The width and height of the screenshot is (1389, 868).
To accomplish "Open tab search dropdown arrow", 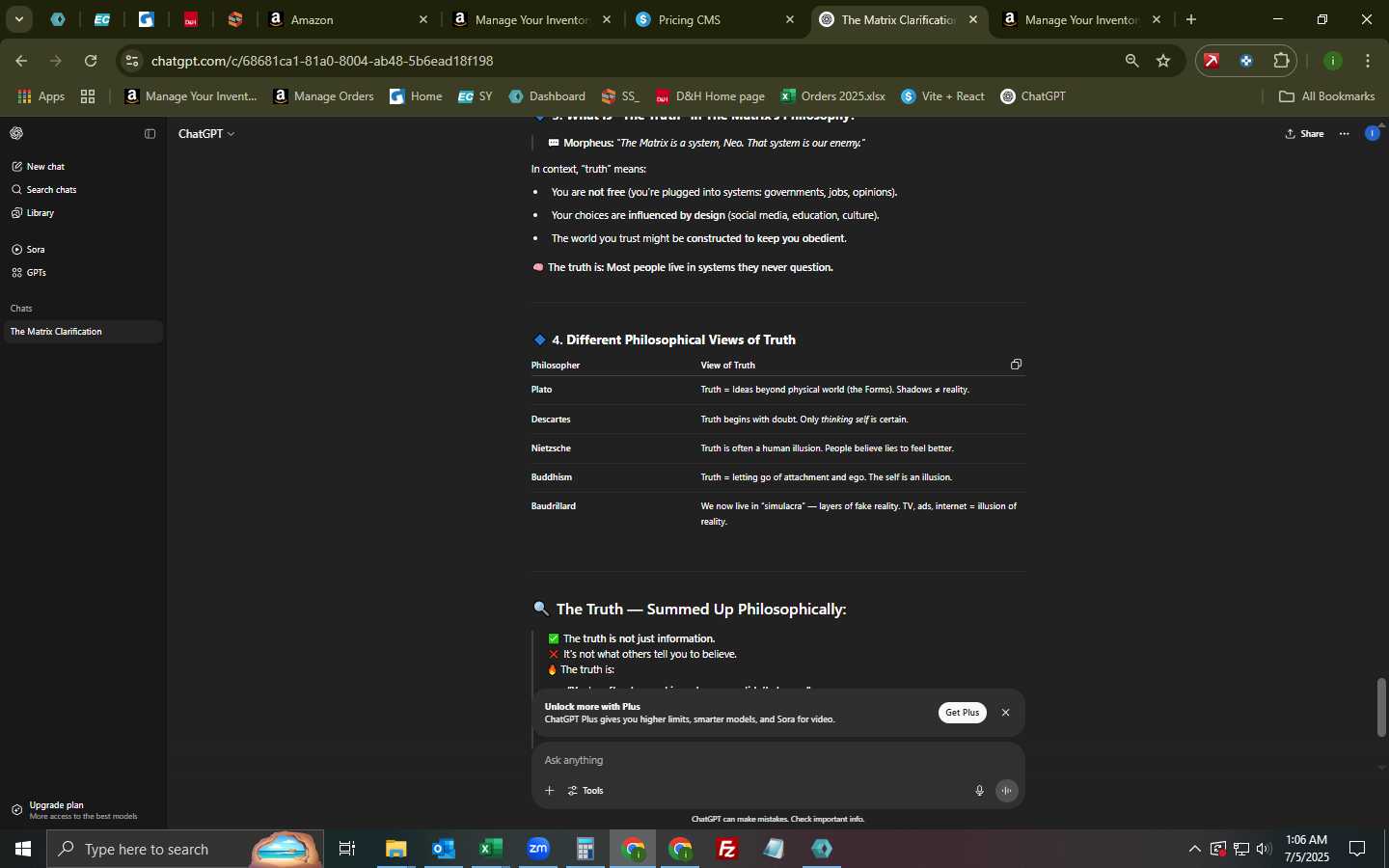I will [18, 19].
